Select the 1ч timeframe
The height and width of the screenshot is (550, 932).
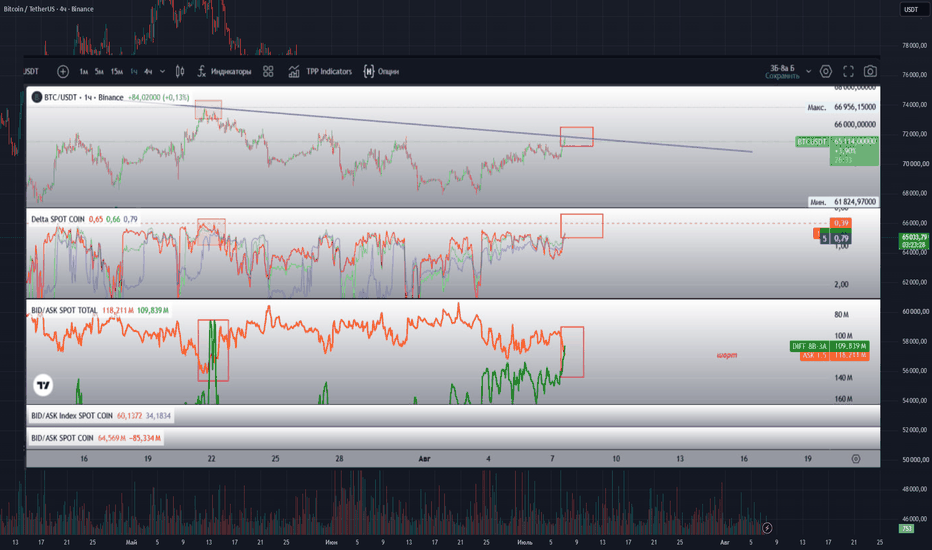(x=134, y=71)
